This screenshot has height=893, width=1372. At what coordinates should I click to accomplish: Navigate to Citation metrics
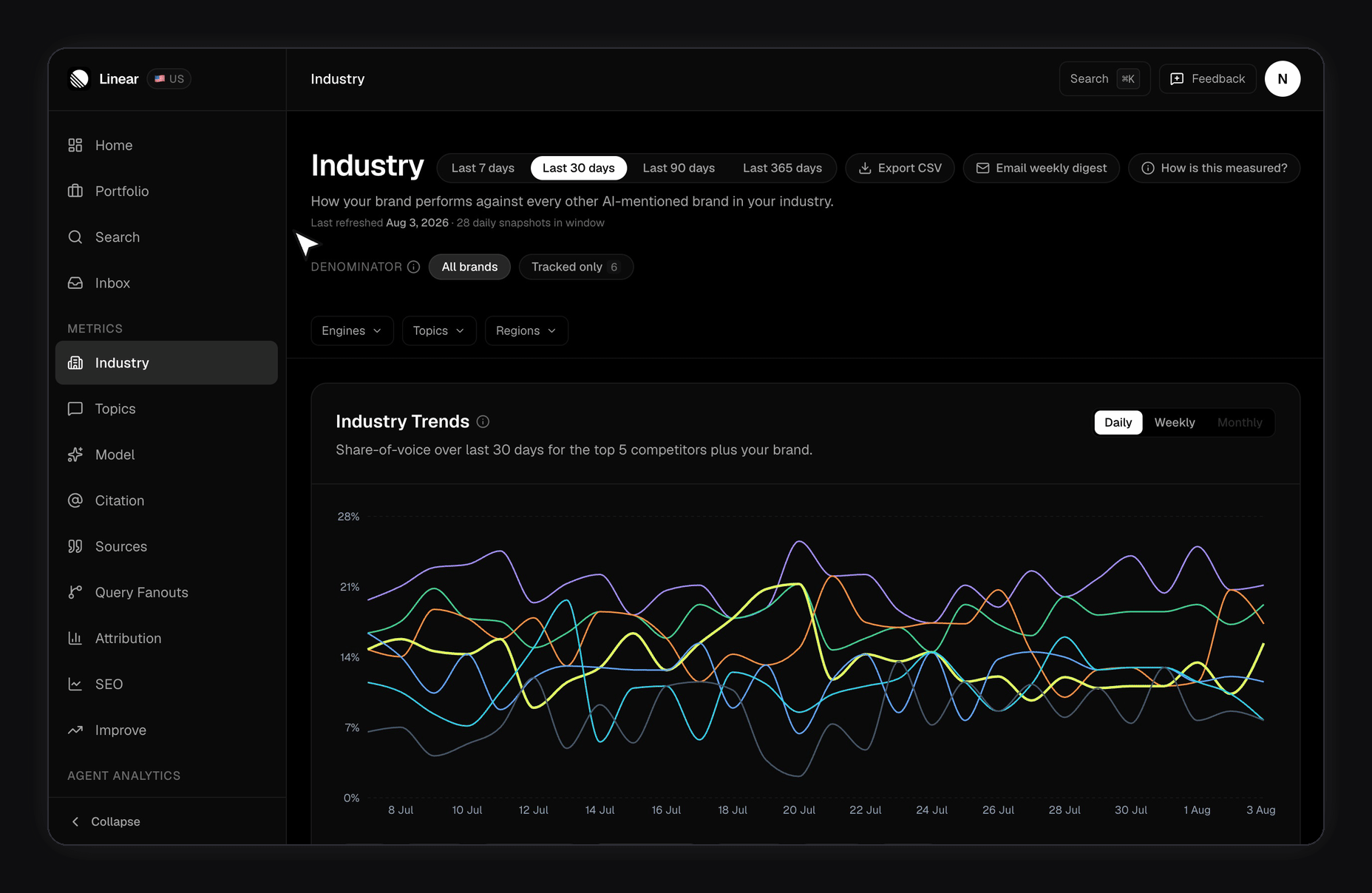166,500
